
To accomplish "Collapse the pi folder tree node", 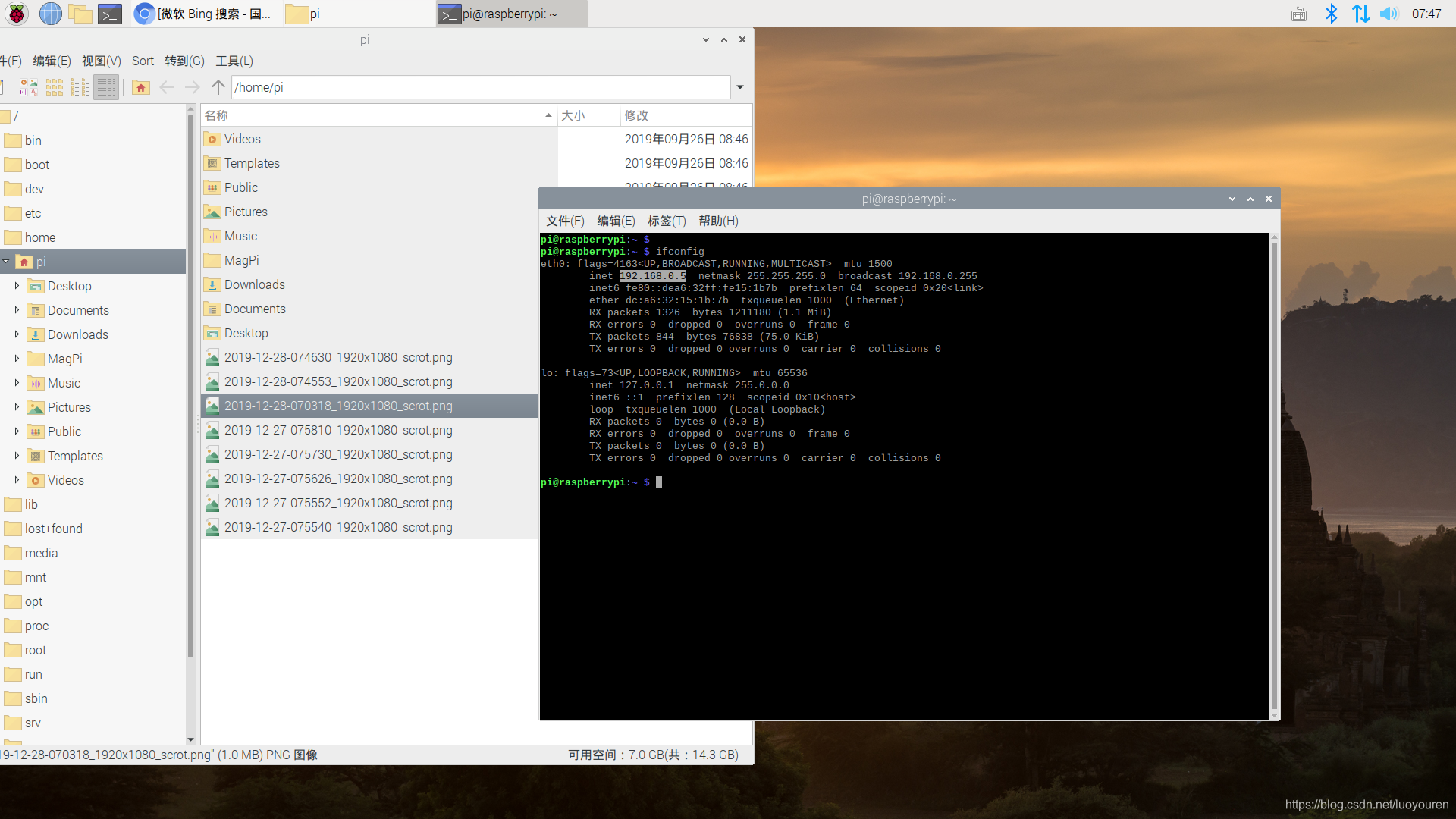I will 6,262.
